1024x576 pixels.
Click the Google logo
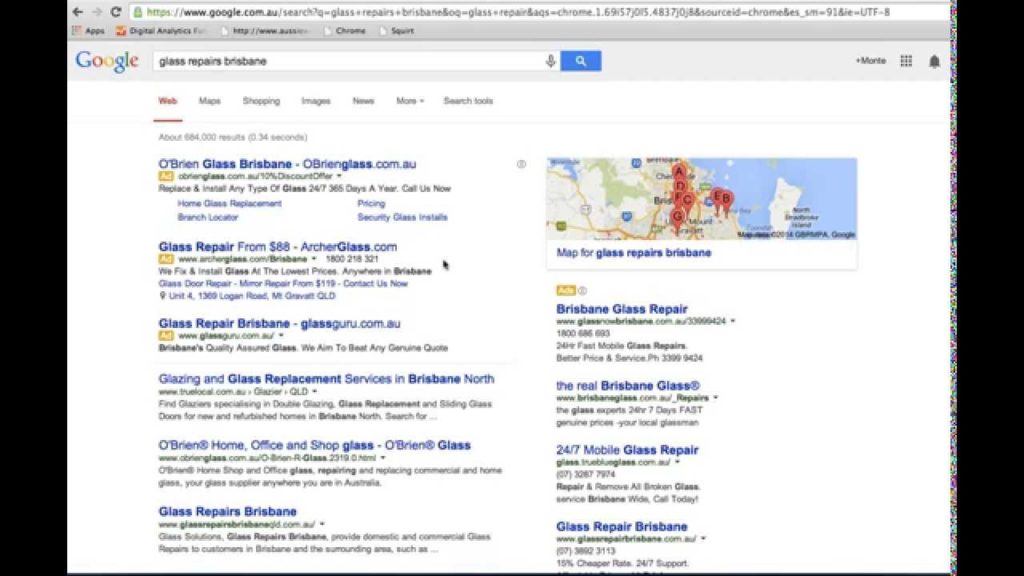coord(107,61)
